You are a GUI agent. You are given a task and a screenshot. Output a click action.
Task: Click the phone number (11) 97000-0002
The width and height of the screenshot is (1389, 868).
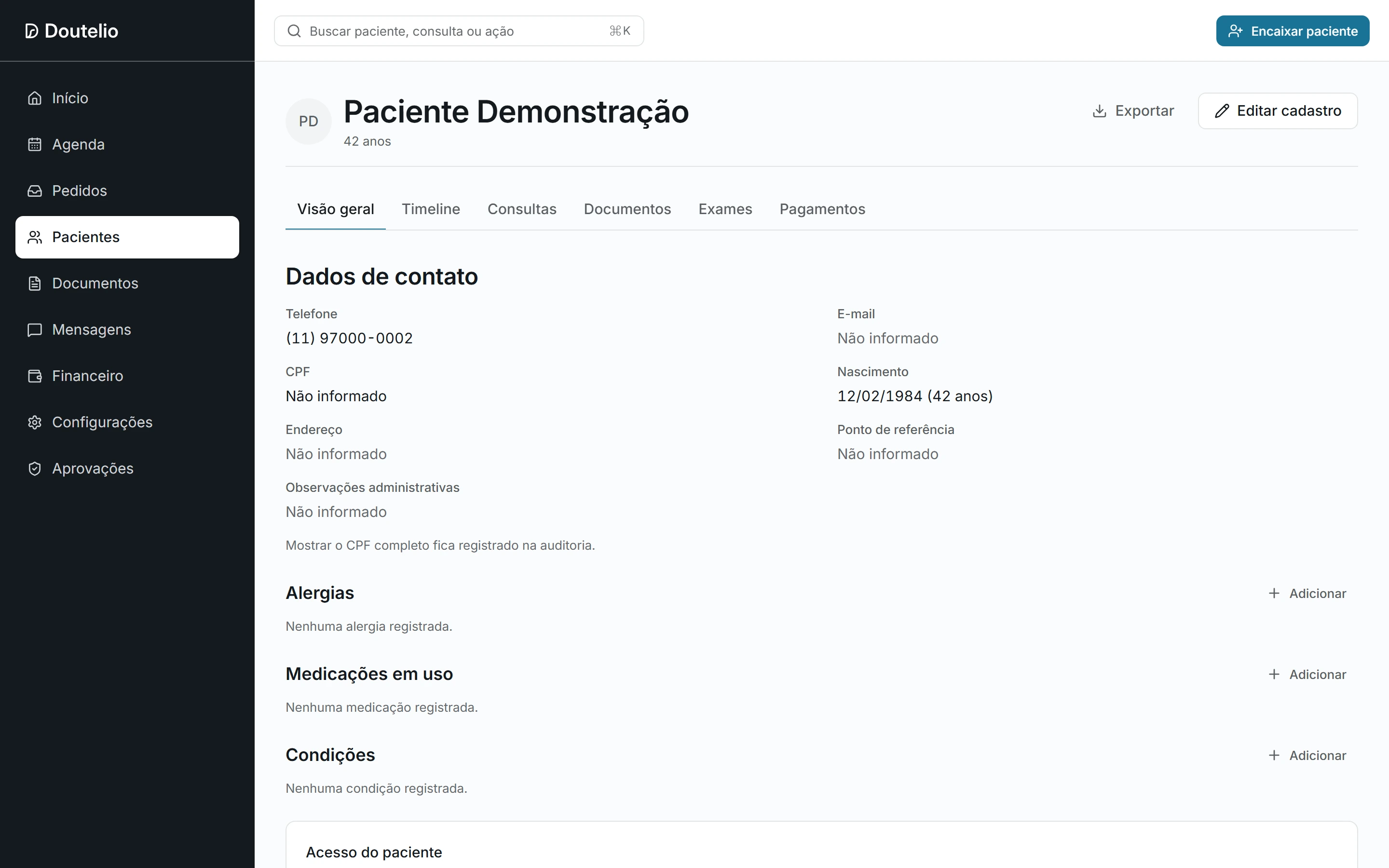click(x=349, y=338)
